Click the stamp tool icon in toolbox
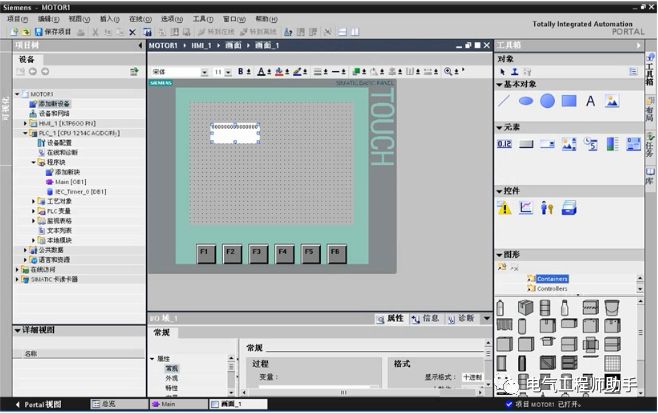Image resolution: width=658 pixels, height=413 pixels. point(514,72)
